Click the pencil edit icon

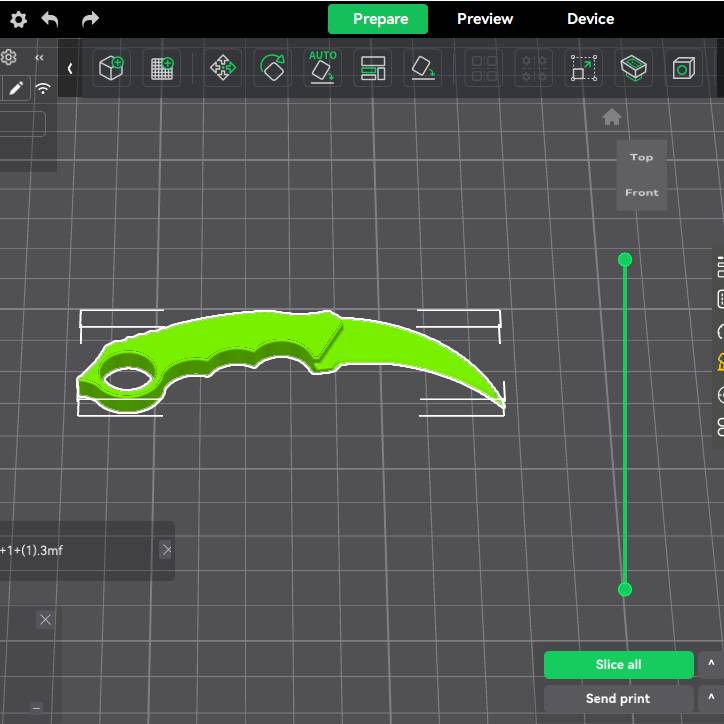click(16, 88)
